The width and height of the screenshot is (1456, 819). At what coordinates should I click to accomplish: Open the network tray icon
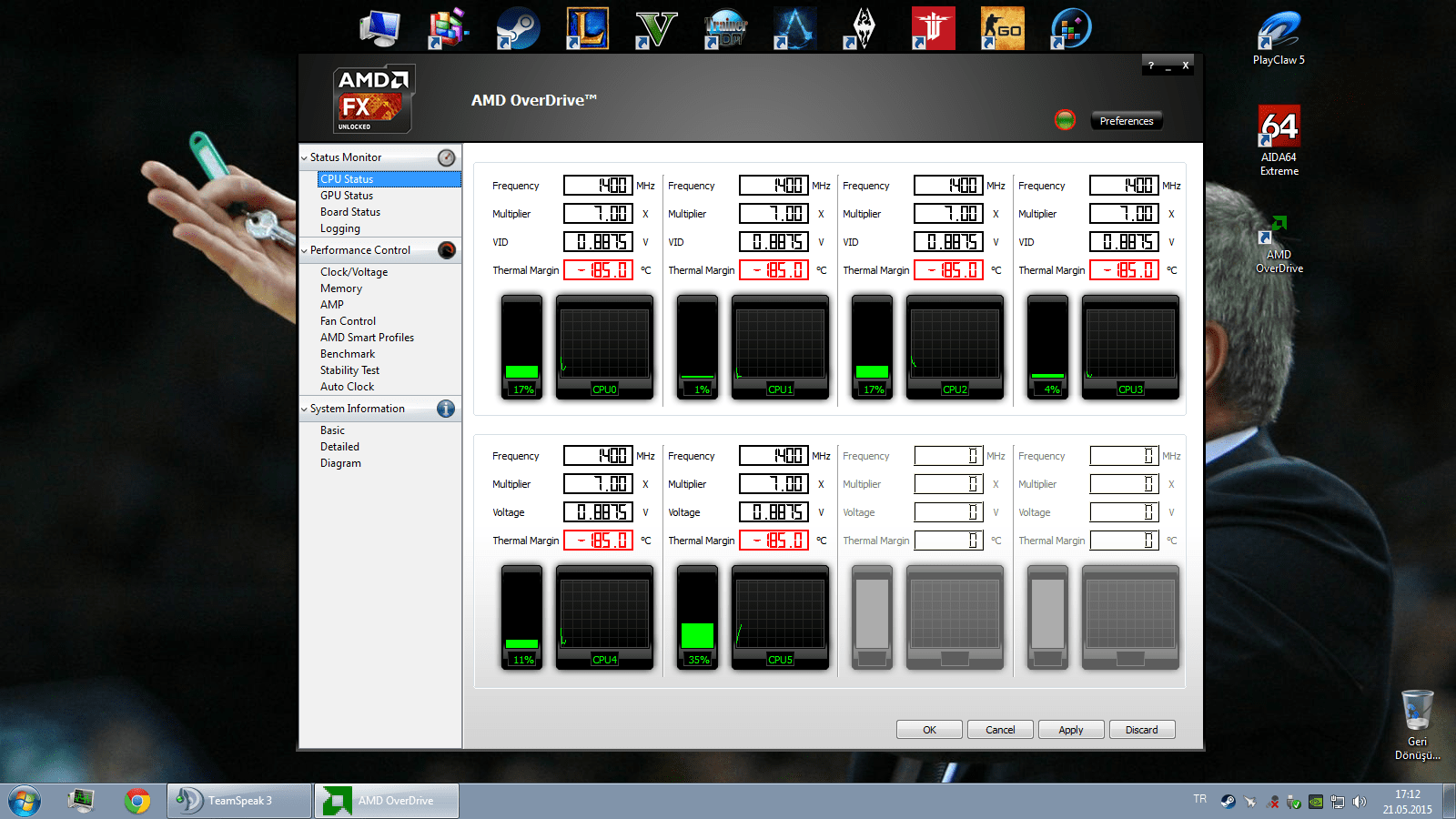1338,802
